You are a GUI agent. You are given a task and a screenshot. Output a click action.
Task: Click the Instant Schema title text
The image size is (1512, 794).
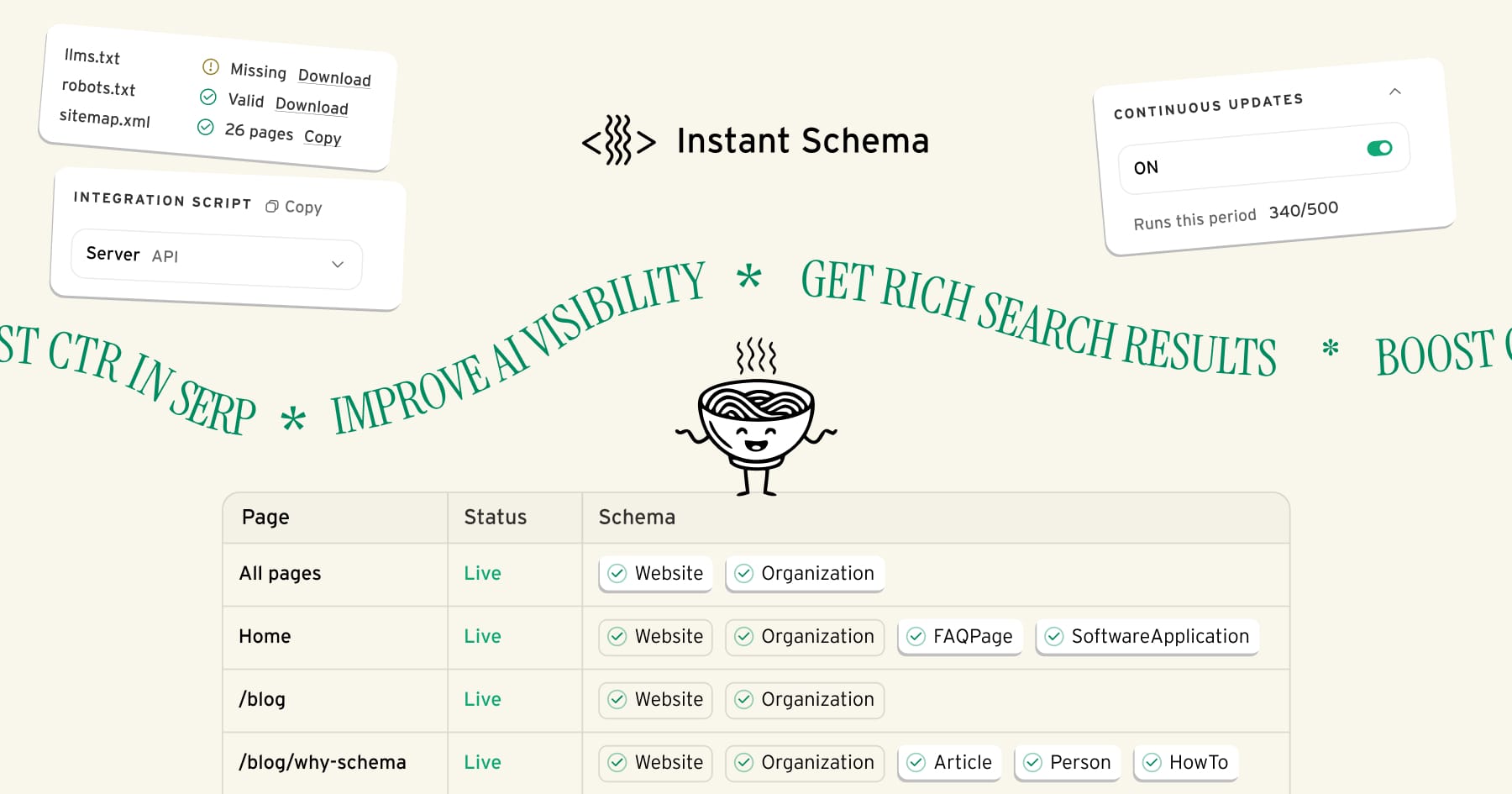click(803, 140)
